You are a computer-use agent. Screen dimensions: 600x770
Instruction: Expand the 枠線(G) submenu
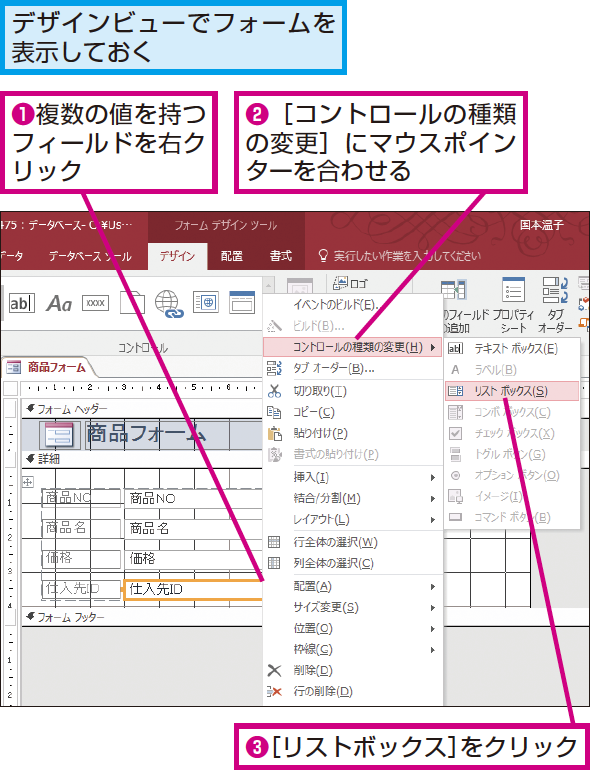353,650
